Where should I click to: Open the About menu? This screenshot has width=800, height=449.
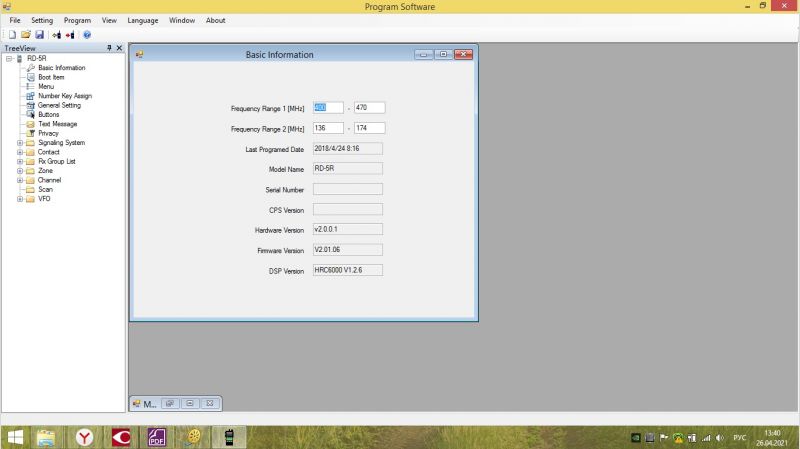[215, 20]
